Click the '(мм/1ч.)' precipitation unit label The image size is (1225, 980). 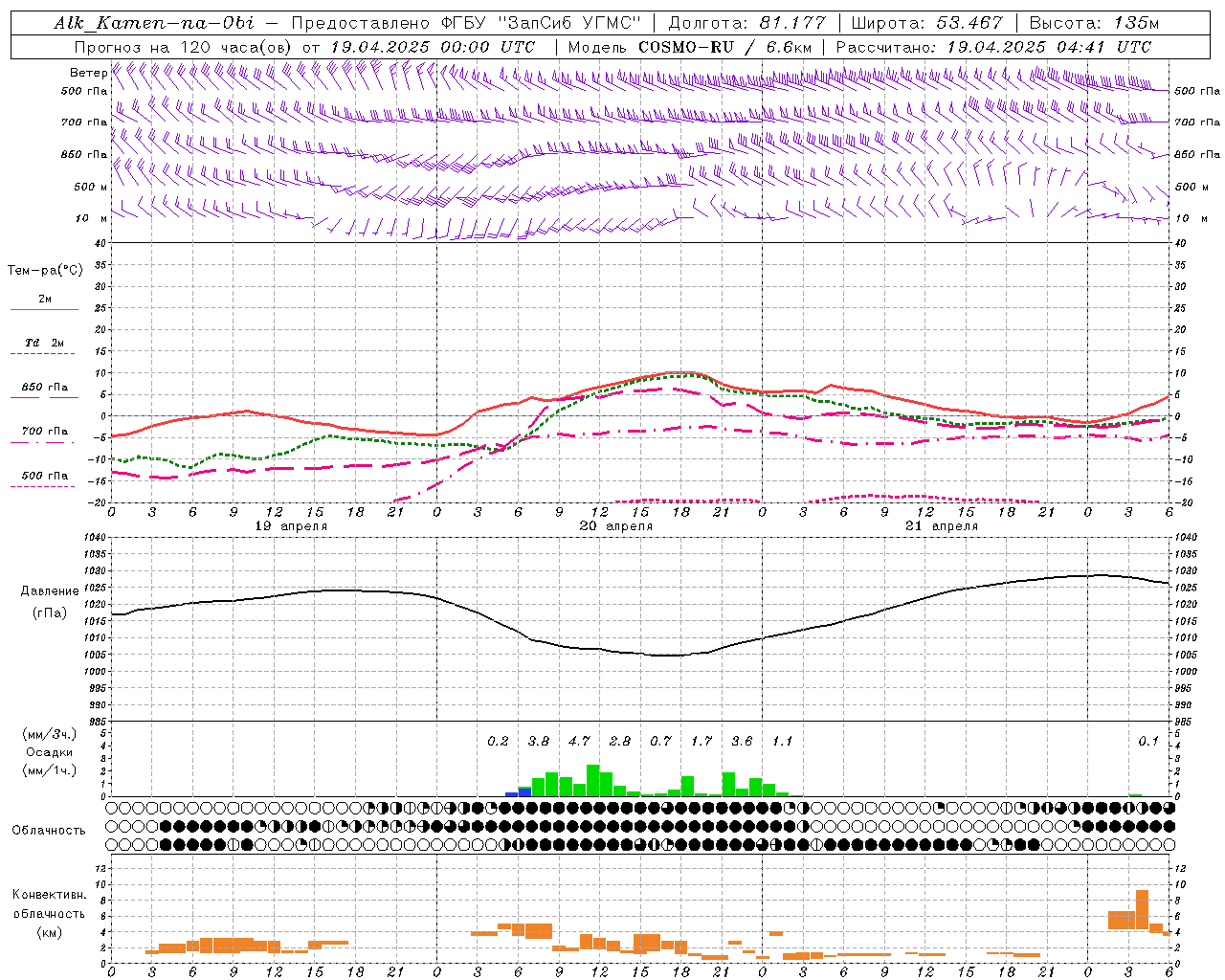click(50, 770)
